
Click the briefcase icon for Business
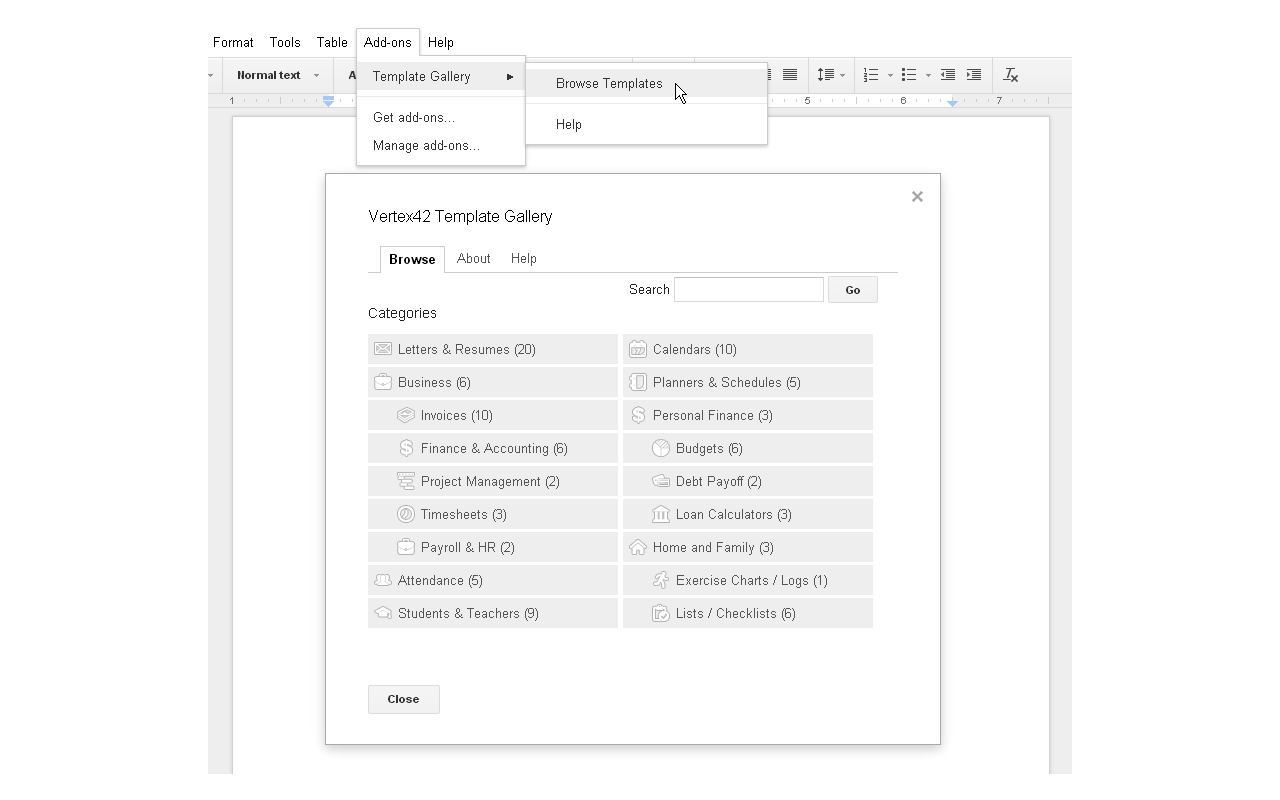(383, 382)
